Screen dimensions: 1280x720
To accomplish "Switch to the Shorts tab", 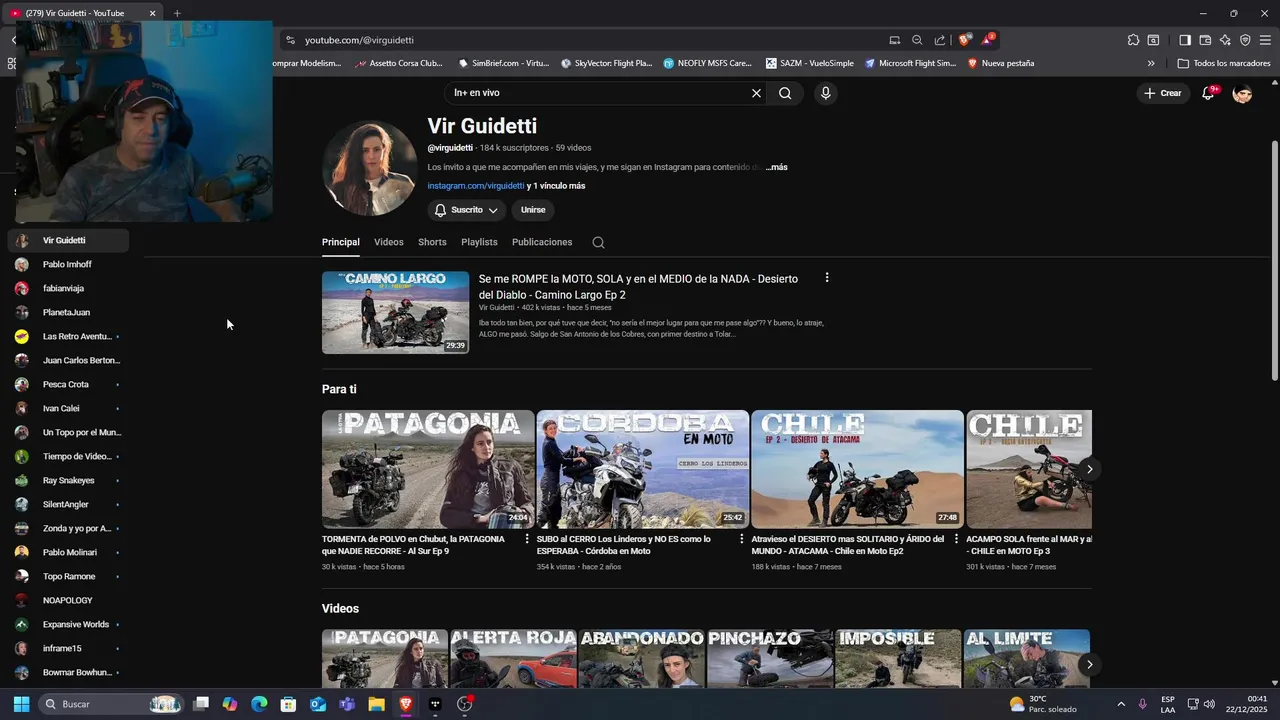I will pos(432,242).
